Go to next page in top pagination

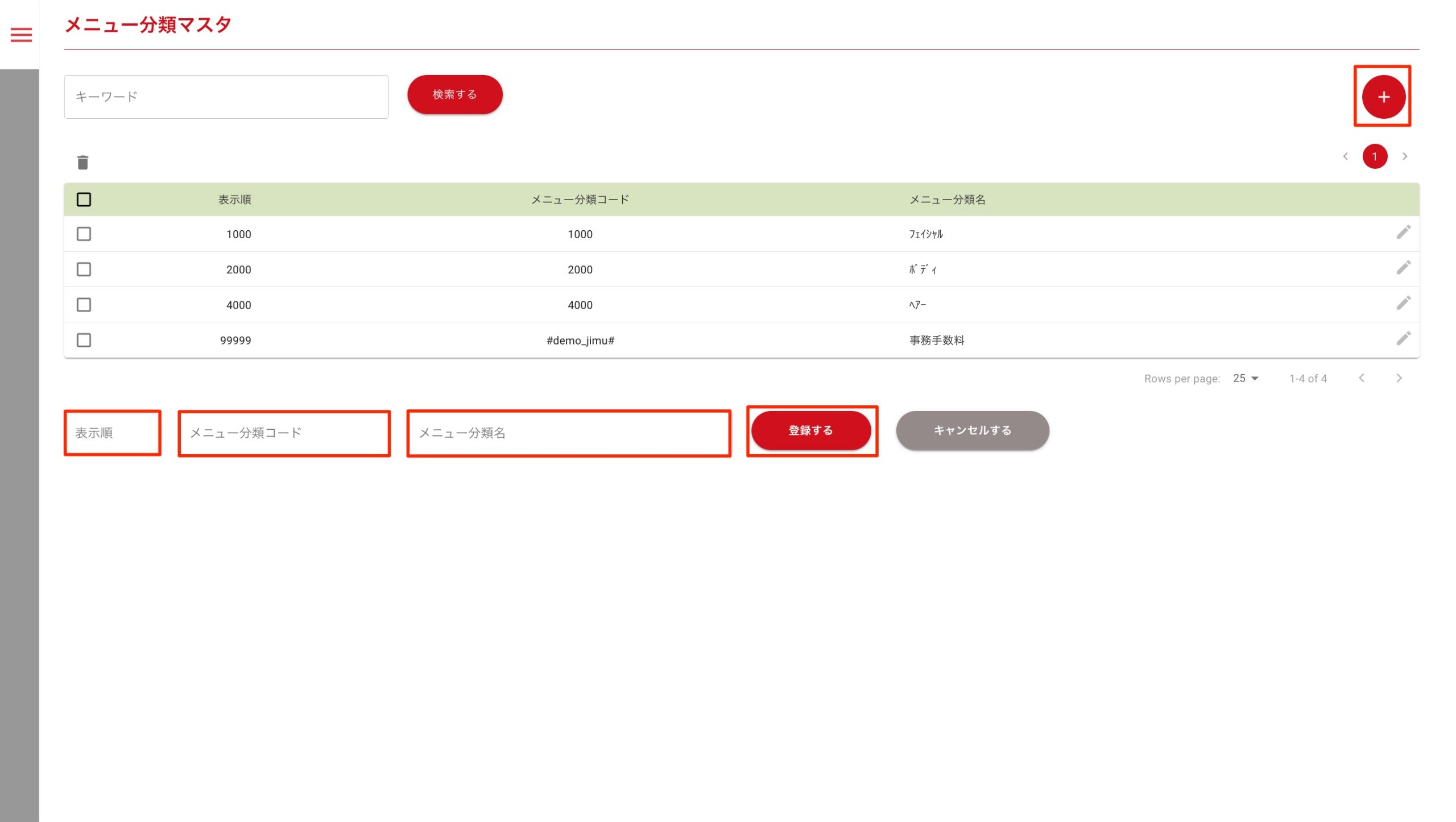[1405, 156]
